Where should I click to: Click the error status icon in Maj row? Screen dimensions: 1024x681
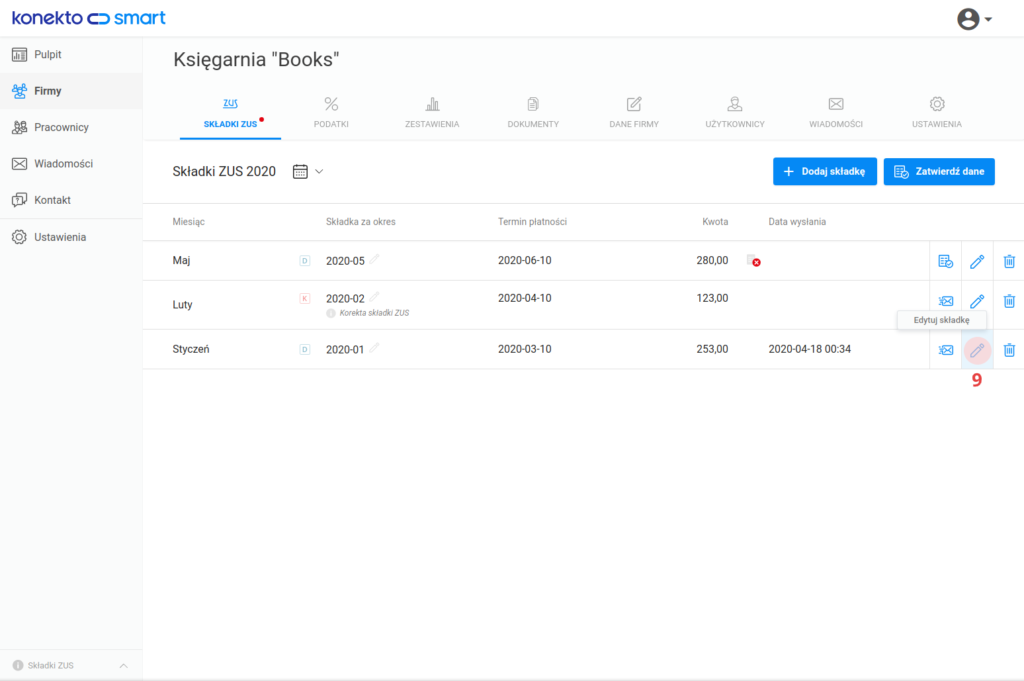(x=754, y=261)
